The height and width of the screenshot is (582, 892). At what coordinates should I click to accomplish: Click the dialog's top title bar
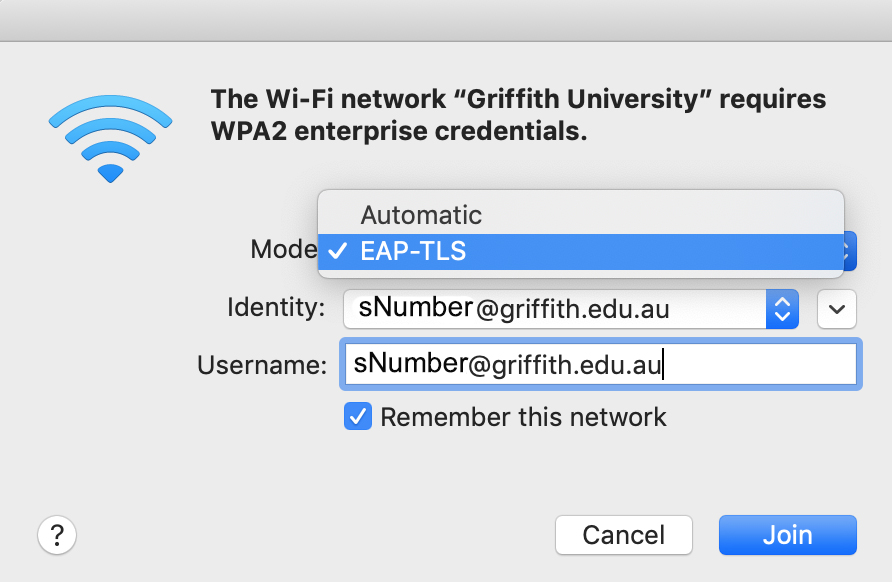click(x=446, y=20)
